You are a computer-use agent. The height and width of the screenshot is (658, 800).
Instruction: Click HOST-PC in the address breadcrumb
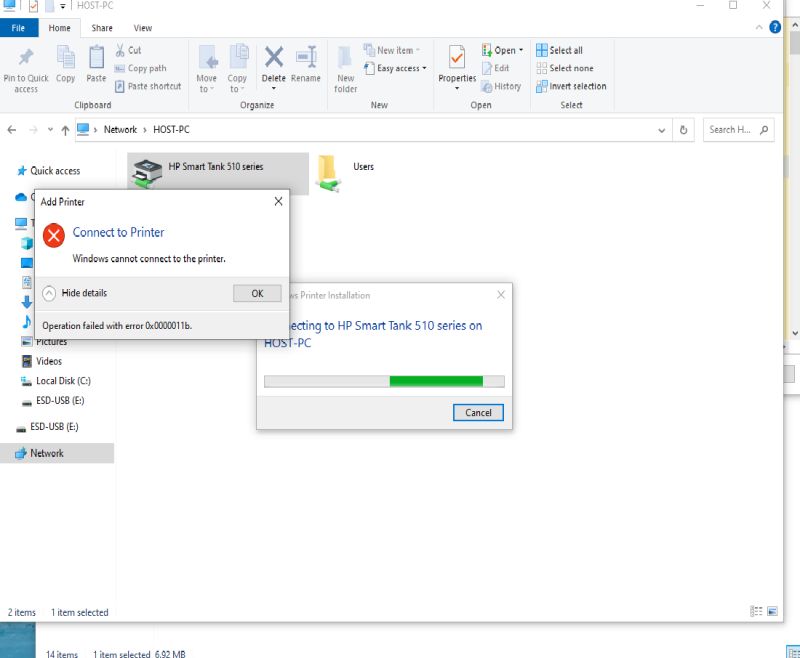171,130
